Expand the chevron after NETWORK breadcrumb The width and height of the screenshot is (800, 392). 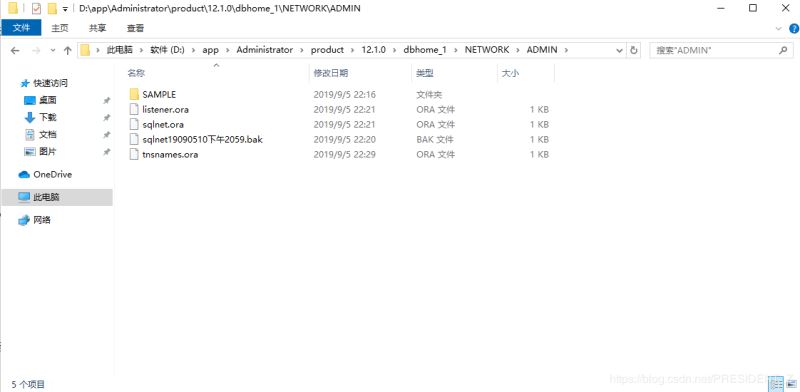point(518,50)
